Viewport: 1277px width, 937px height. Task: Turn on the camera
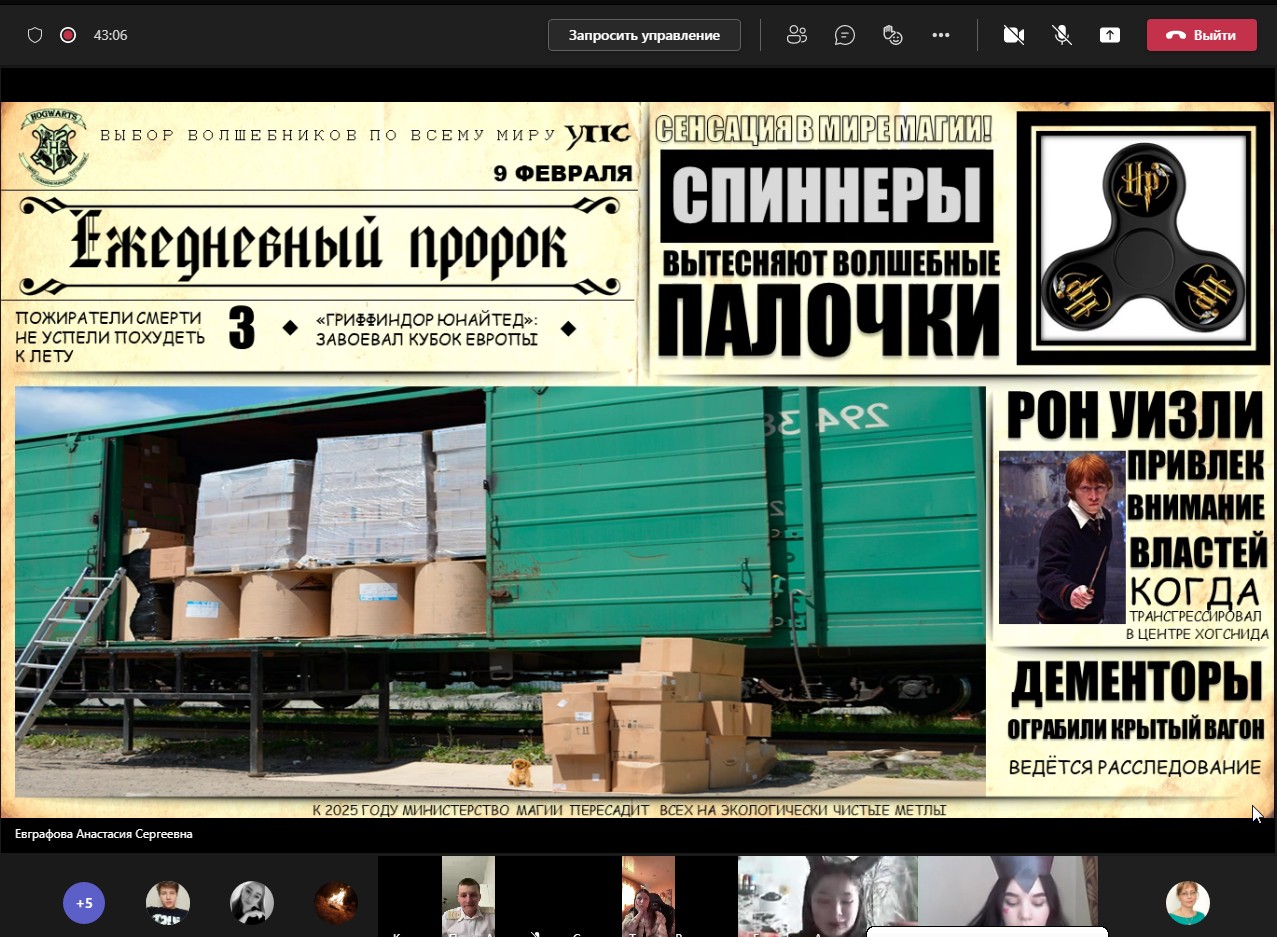point(1014,35)
